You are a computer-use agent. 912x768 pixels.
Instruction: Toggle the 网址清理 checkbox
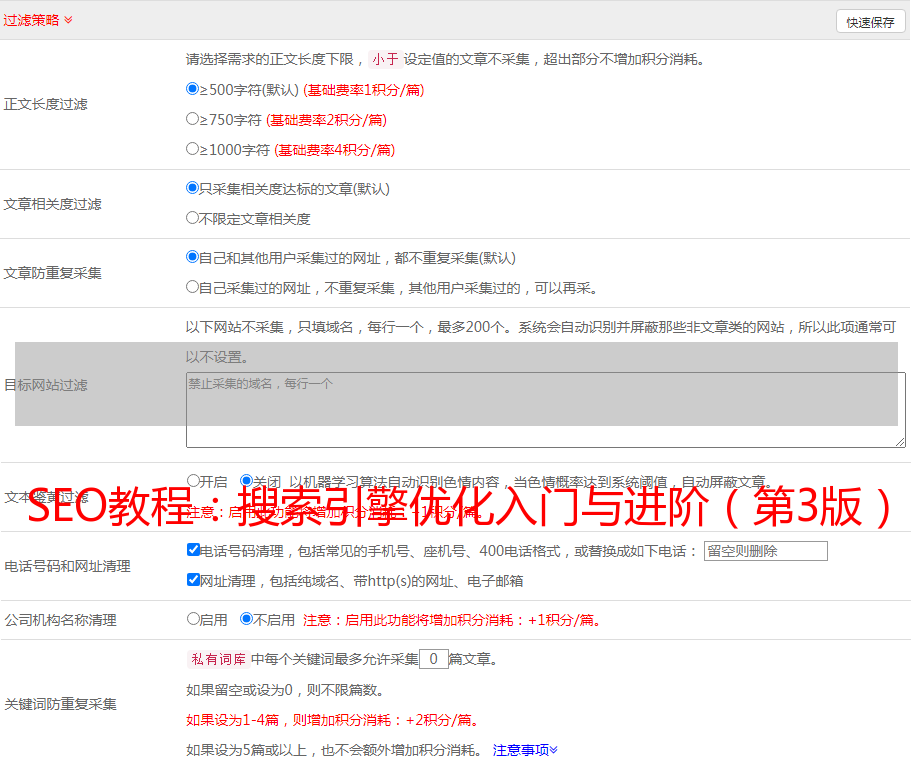point(193,580)
